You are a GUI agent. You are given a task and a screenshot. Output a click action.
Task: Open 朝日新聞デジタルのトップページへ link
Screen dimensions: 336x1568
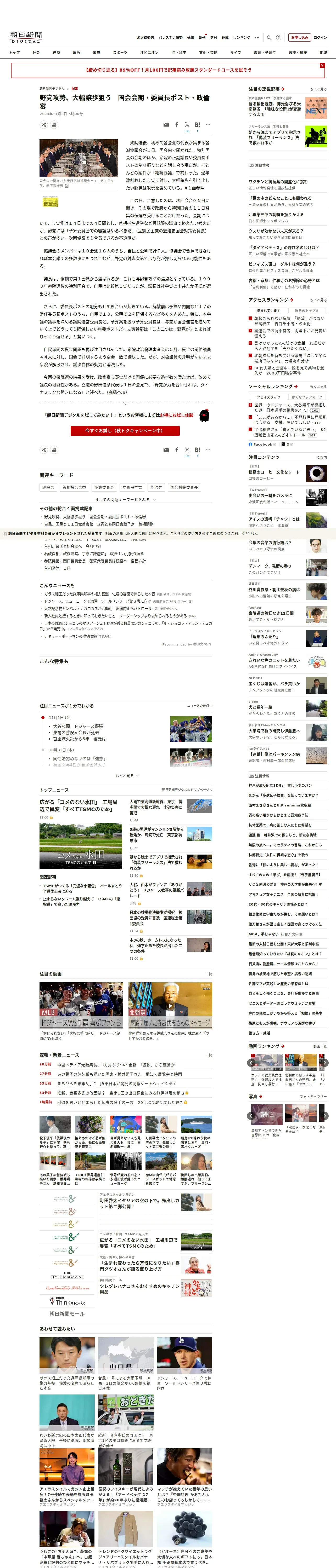(x=187, y=789)
